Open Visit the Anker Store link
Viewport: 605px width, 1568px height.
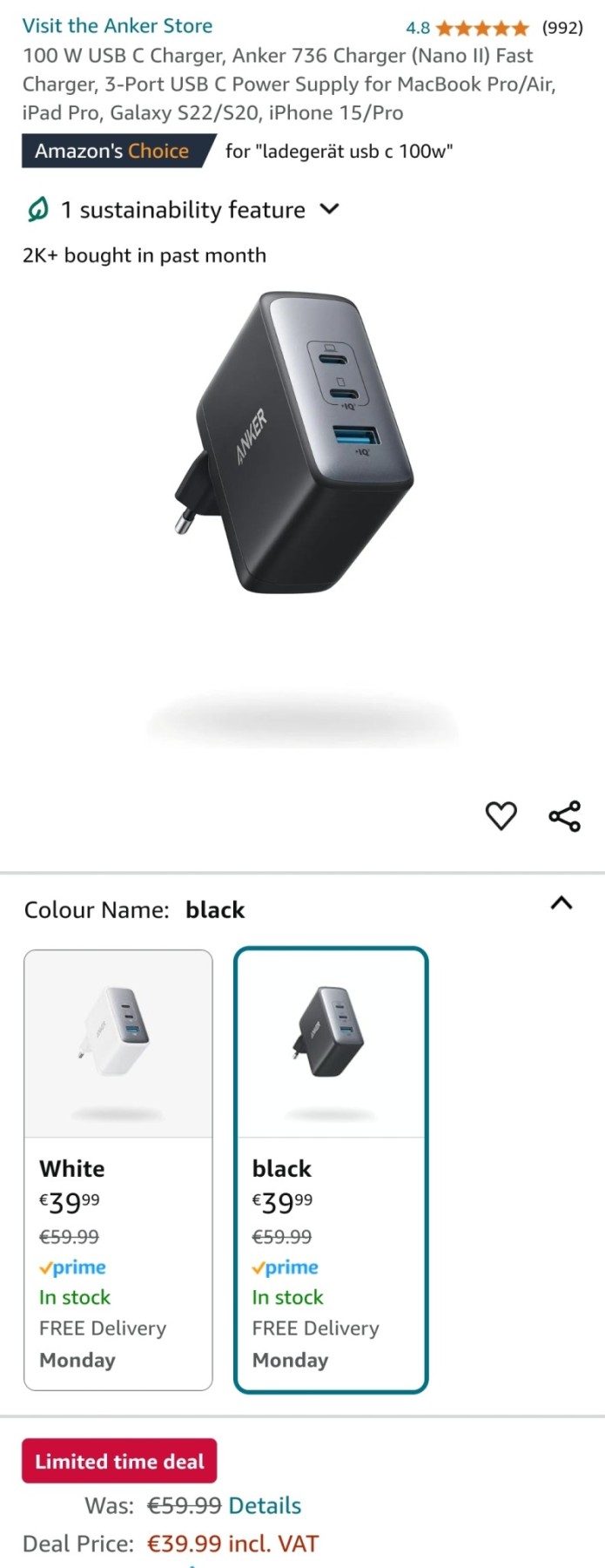pos(118,26)
